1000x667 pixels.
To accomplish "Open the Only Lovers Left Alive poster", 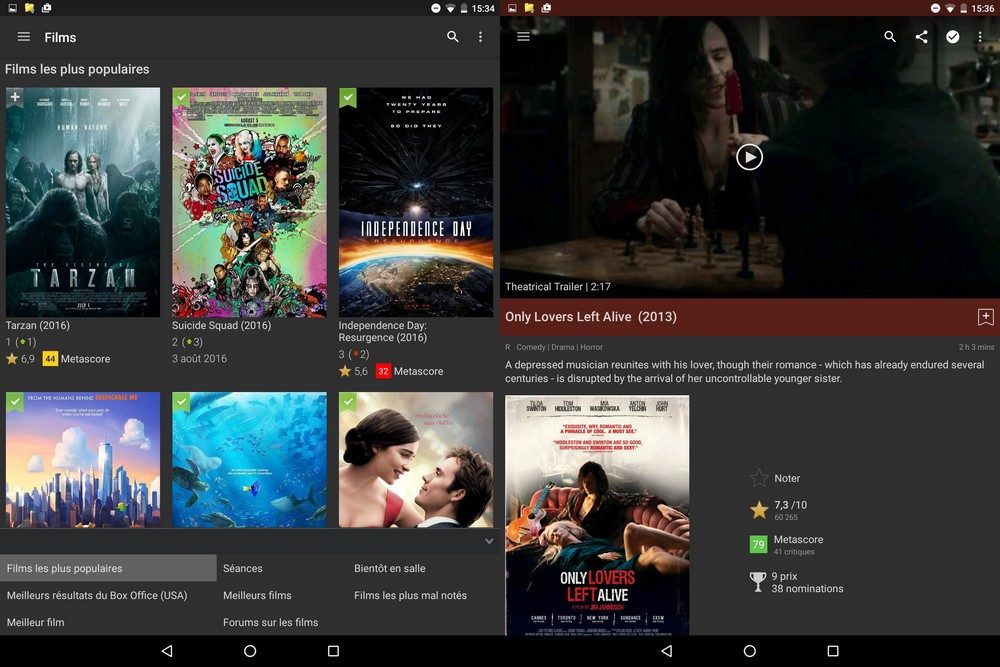I will click(597, 515).
